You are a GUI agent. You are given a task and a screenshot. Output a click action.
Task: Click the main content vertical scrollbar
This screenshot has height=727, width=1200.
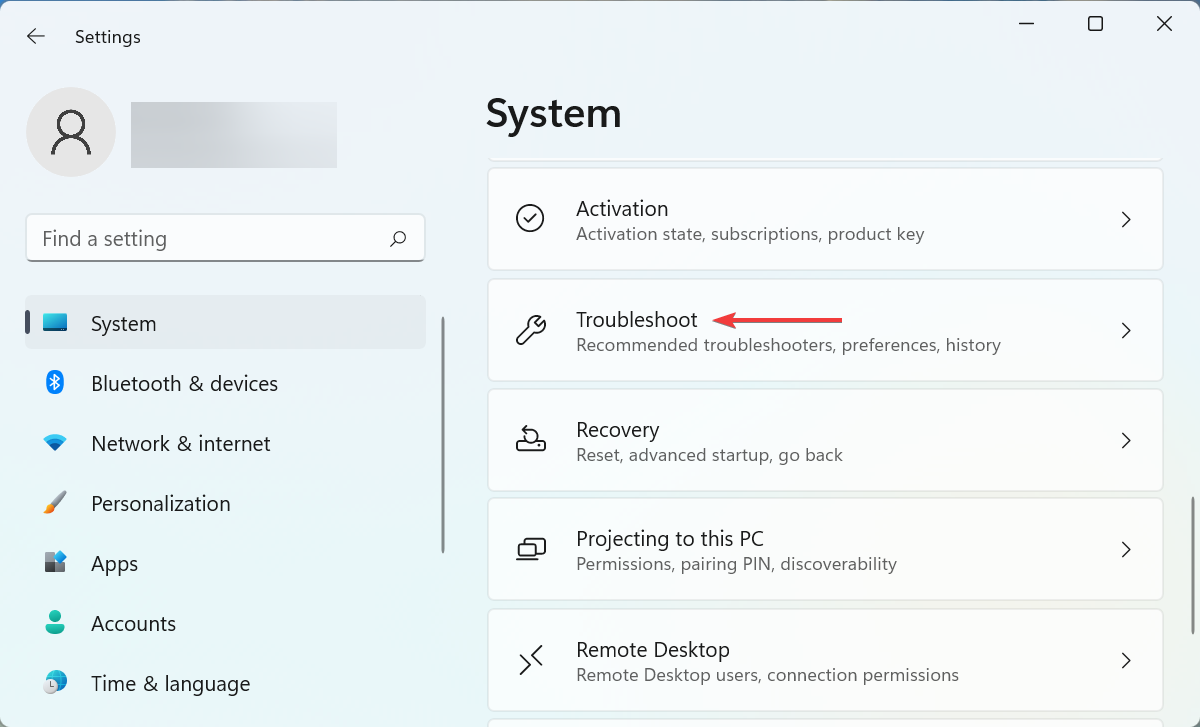[1193, 565]
